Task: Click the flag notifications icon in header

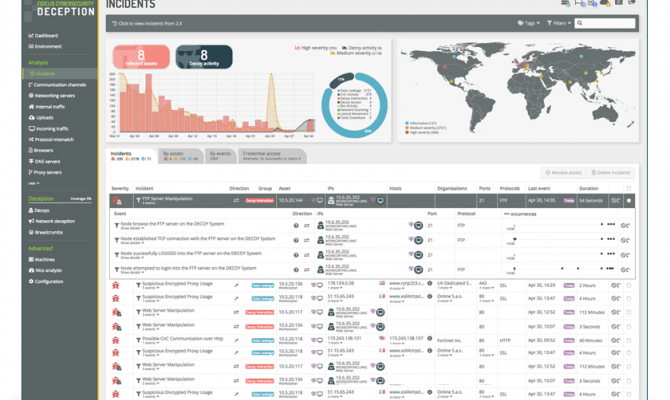Action: point(580,3)
